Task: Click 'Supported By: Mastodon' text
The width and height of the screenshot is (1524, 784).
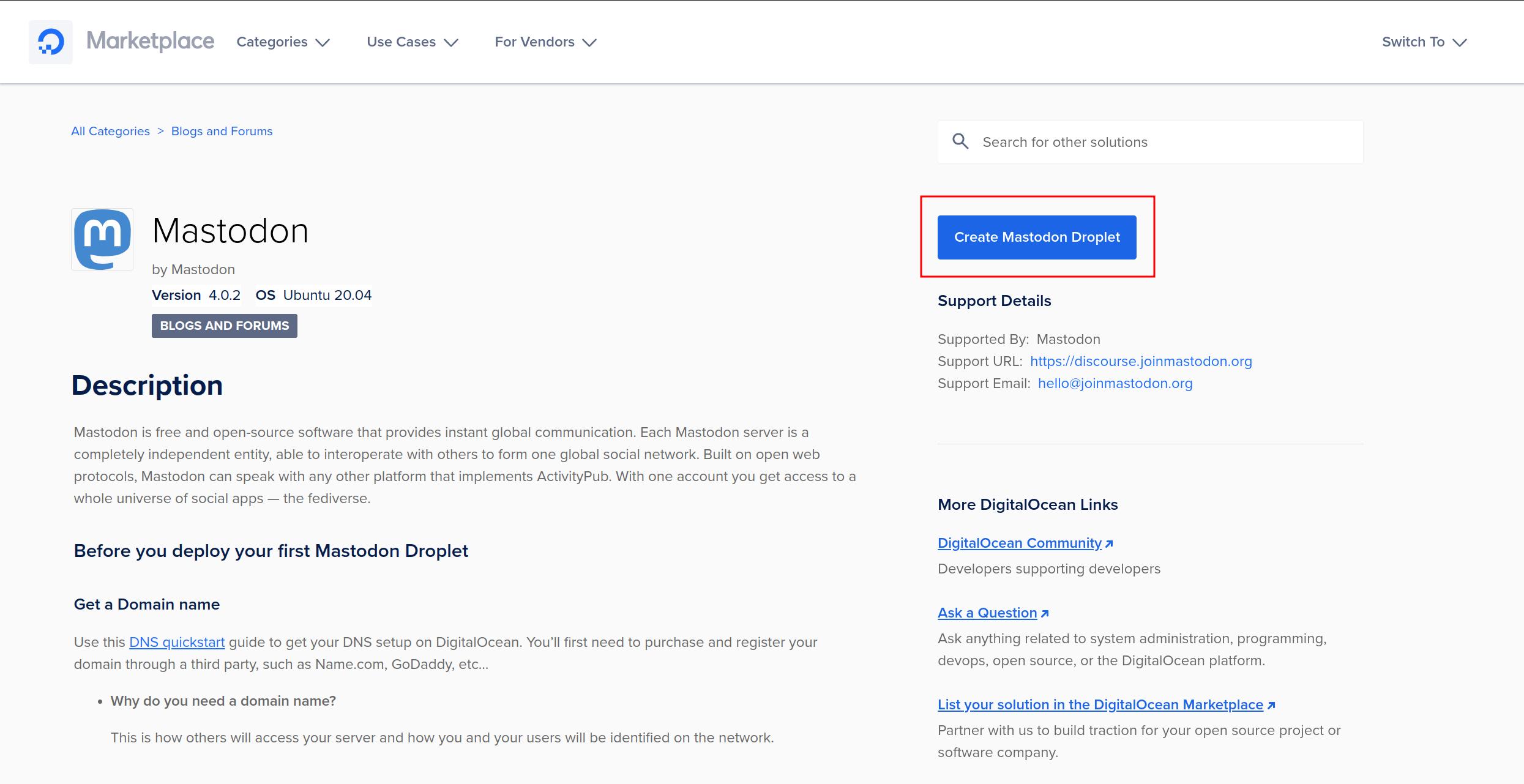Action: coord(1018,339)
